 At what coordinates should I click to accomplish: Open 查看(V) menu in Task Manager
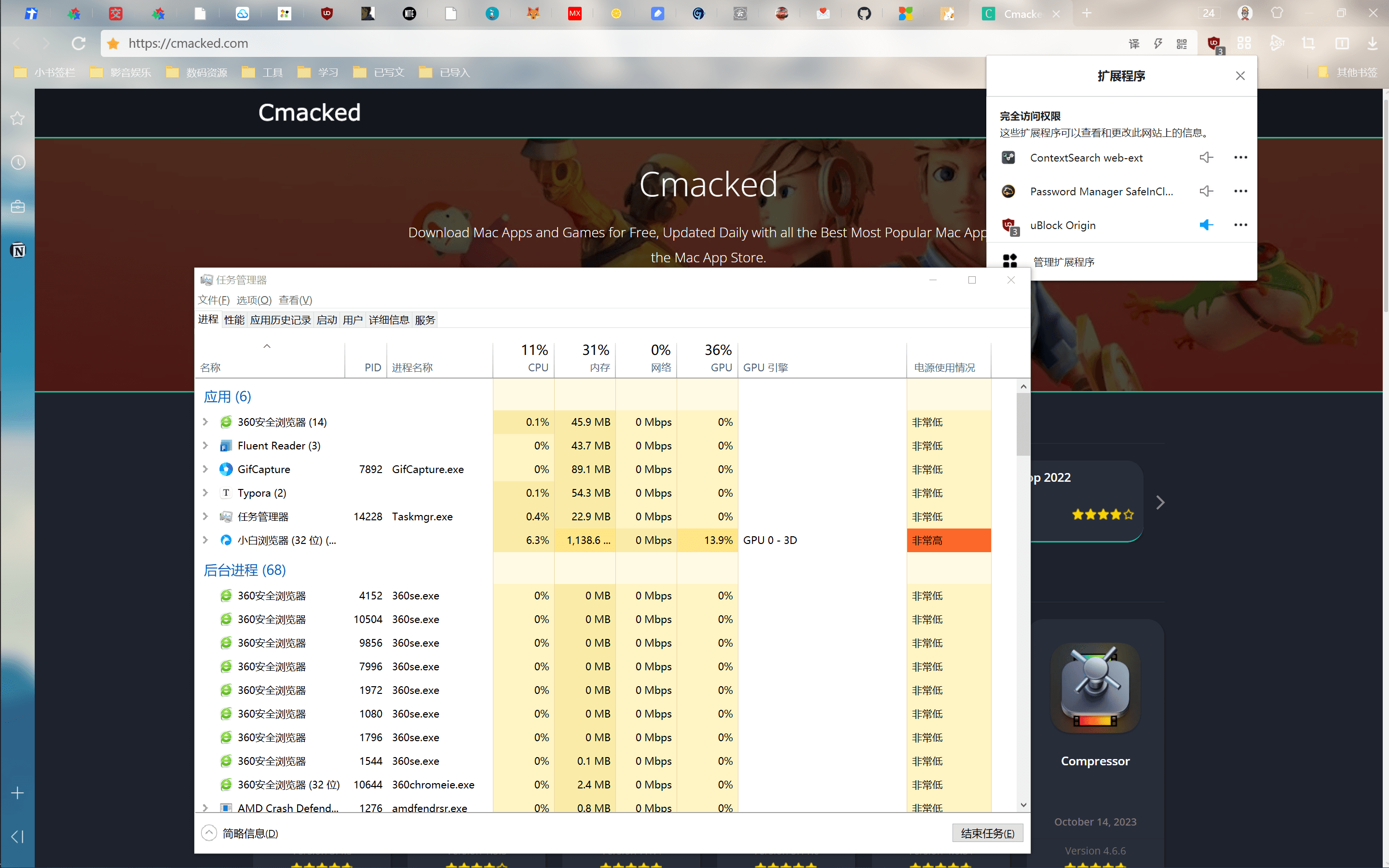click(295, 299)
